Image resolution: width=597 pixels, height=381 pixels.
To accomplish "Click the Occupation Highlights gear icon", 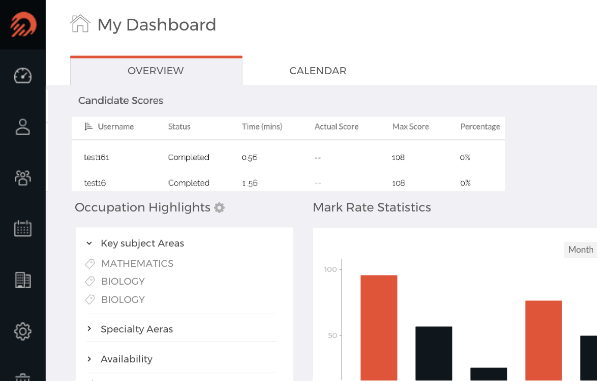I will click(219, 207).
